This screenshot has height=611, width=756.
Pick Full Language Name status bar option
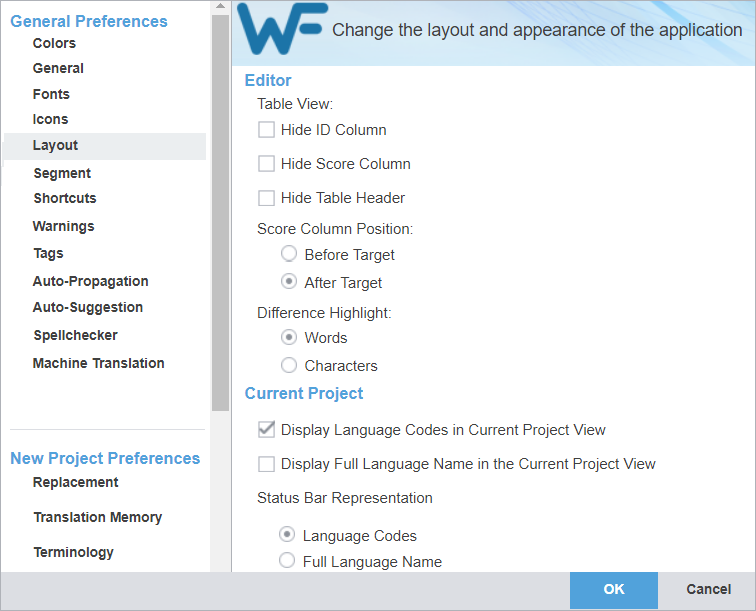click(x=287, y=562)
